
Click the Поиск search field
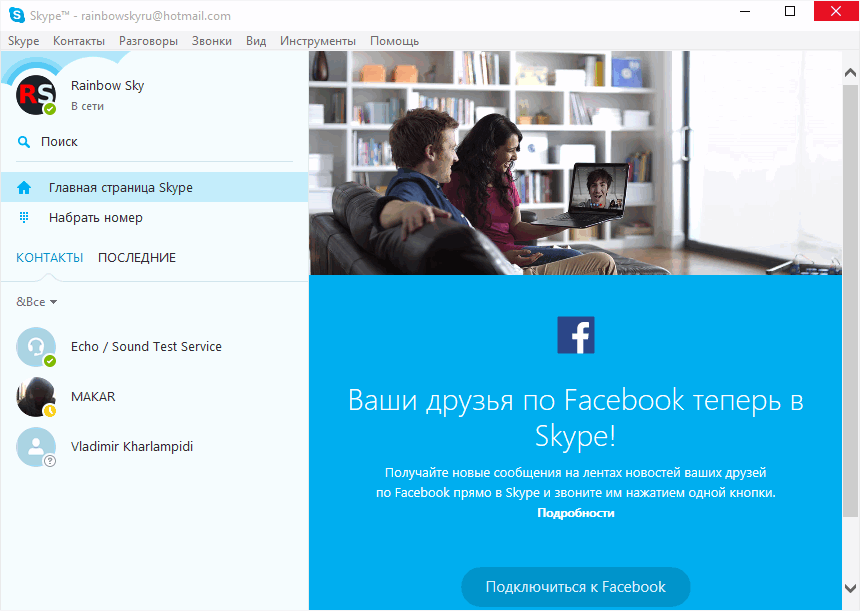(x=155, y=142)
